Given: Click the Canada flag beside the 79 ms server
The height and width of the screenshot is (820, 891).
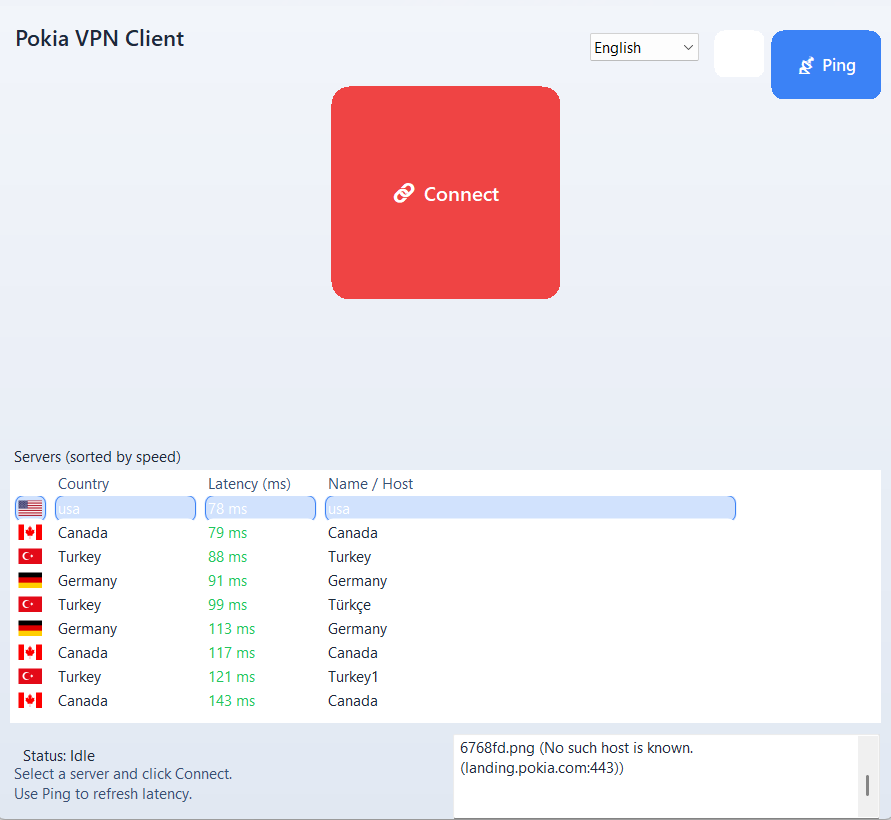Looking at the screenshot, I should [30, 532].
